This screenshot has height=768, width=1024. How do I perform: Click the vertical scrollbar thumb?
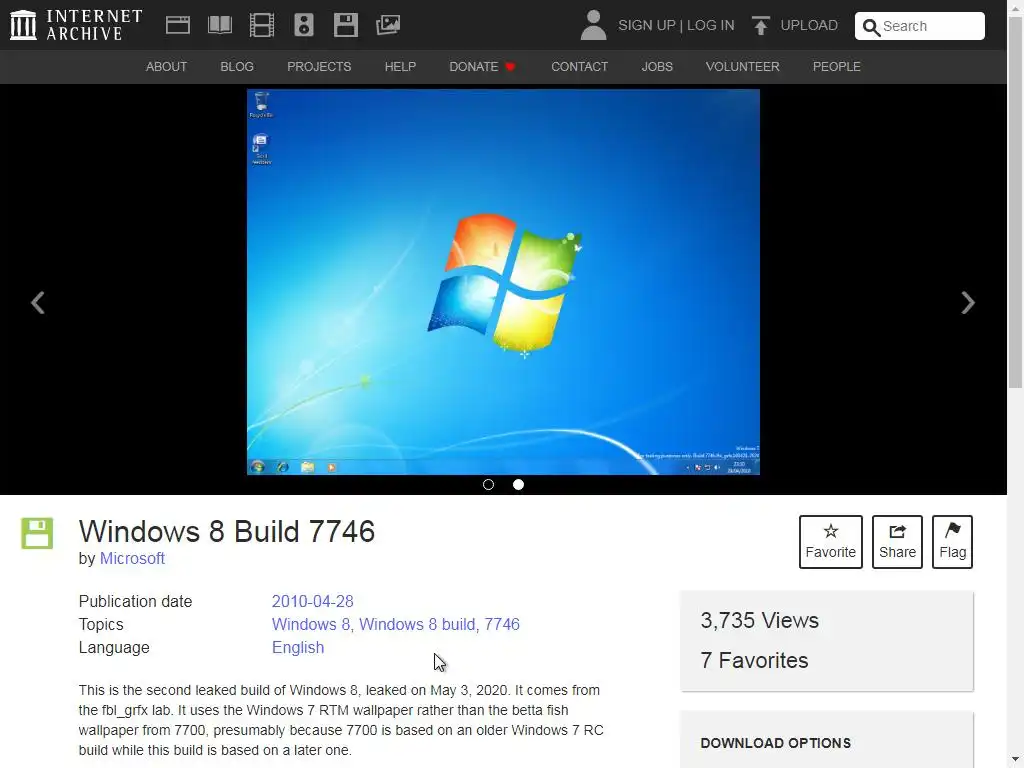tap(1016, 204)
